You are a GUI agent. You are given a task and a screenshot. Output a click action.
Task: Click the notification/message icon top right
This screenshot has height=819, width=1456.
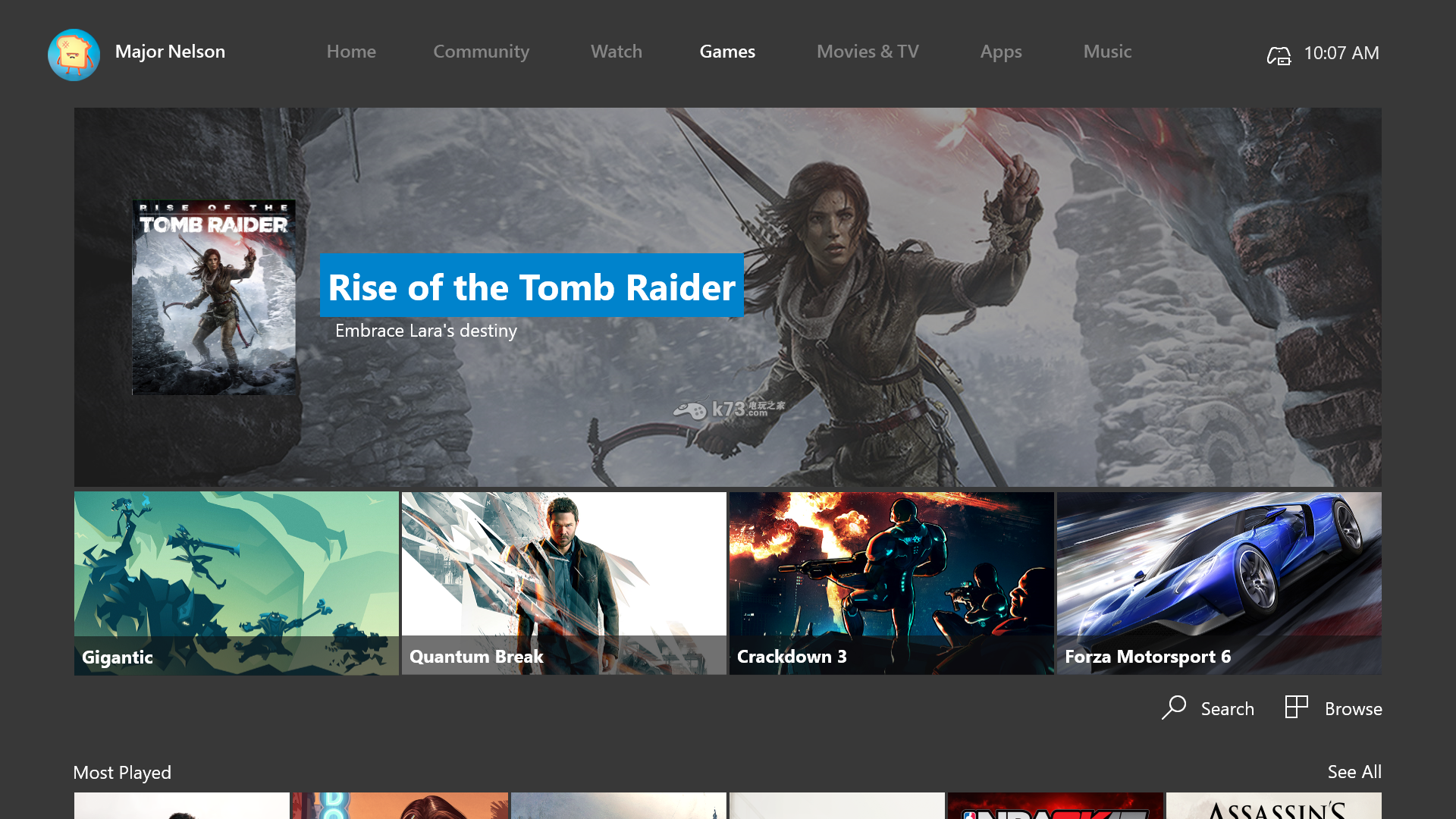(x=1278, y=53)
